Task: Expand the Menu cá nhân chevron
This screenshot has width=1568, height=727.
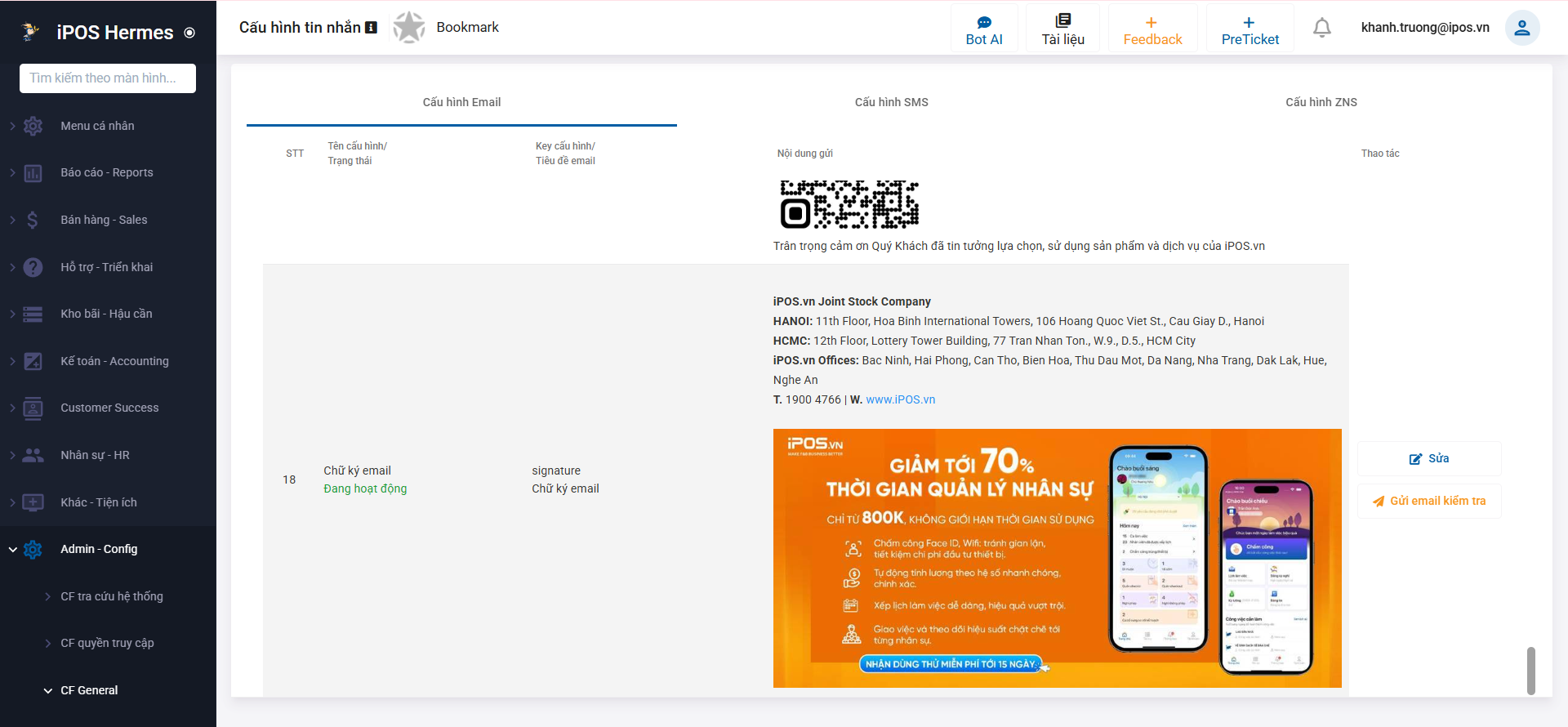Action: pyautogui.click(x=12, y=126)
